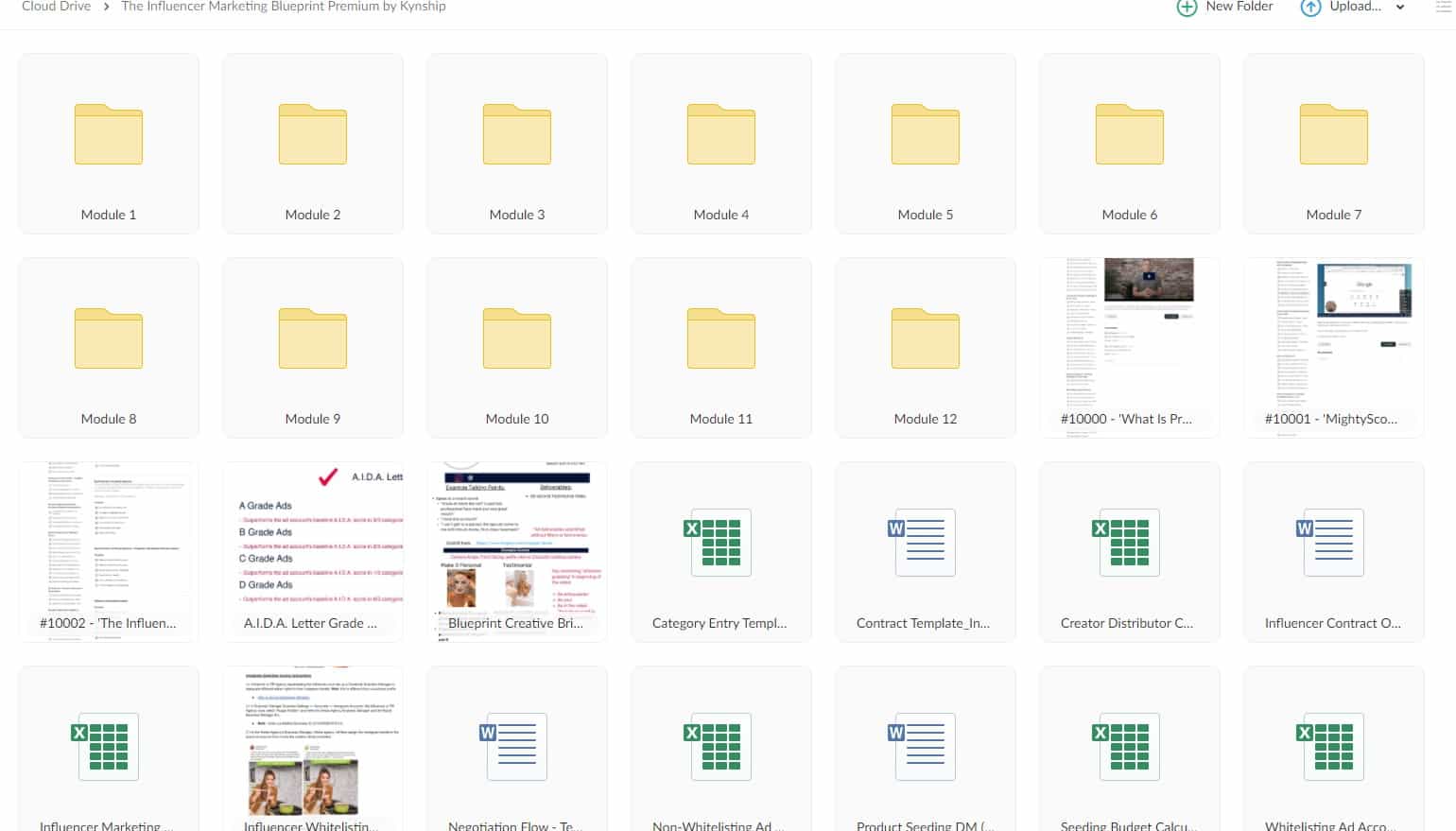Open the Module 12 folder

pyautogui.click(x=925, y=347)
